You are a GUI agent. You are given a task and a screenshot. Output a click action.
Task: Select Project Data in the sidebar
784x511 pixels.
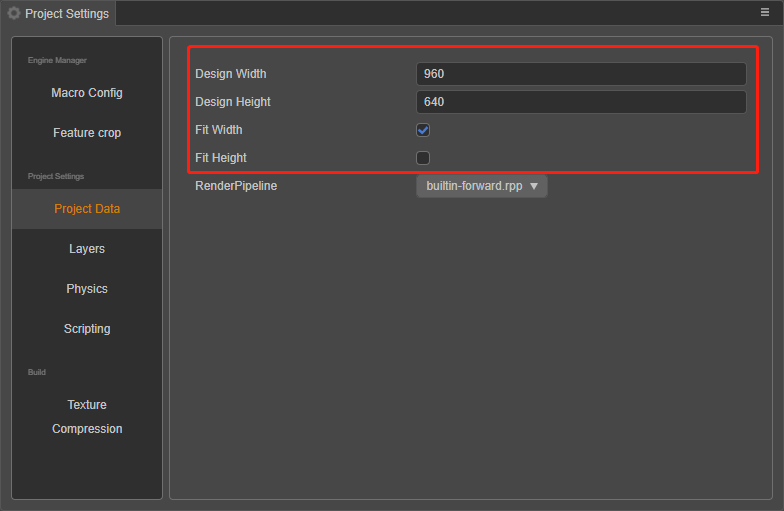click(87, 209)
